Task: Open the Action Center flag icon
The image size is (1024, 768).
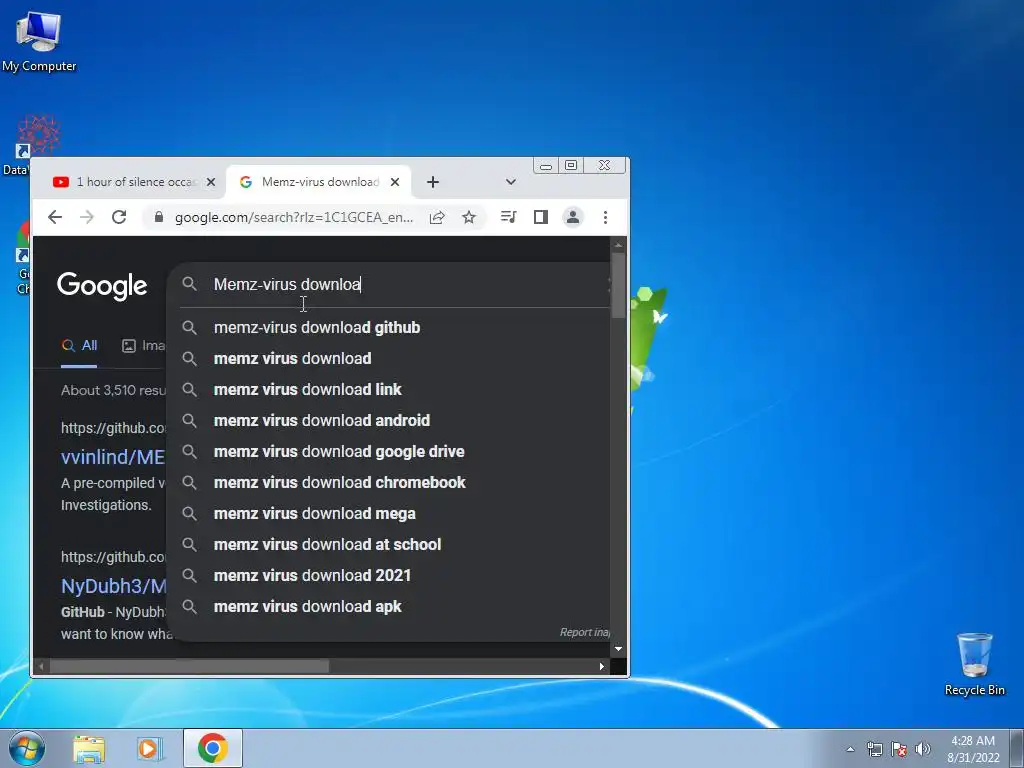Action: coord(899,749)
